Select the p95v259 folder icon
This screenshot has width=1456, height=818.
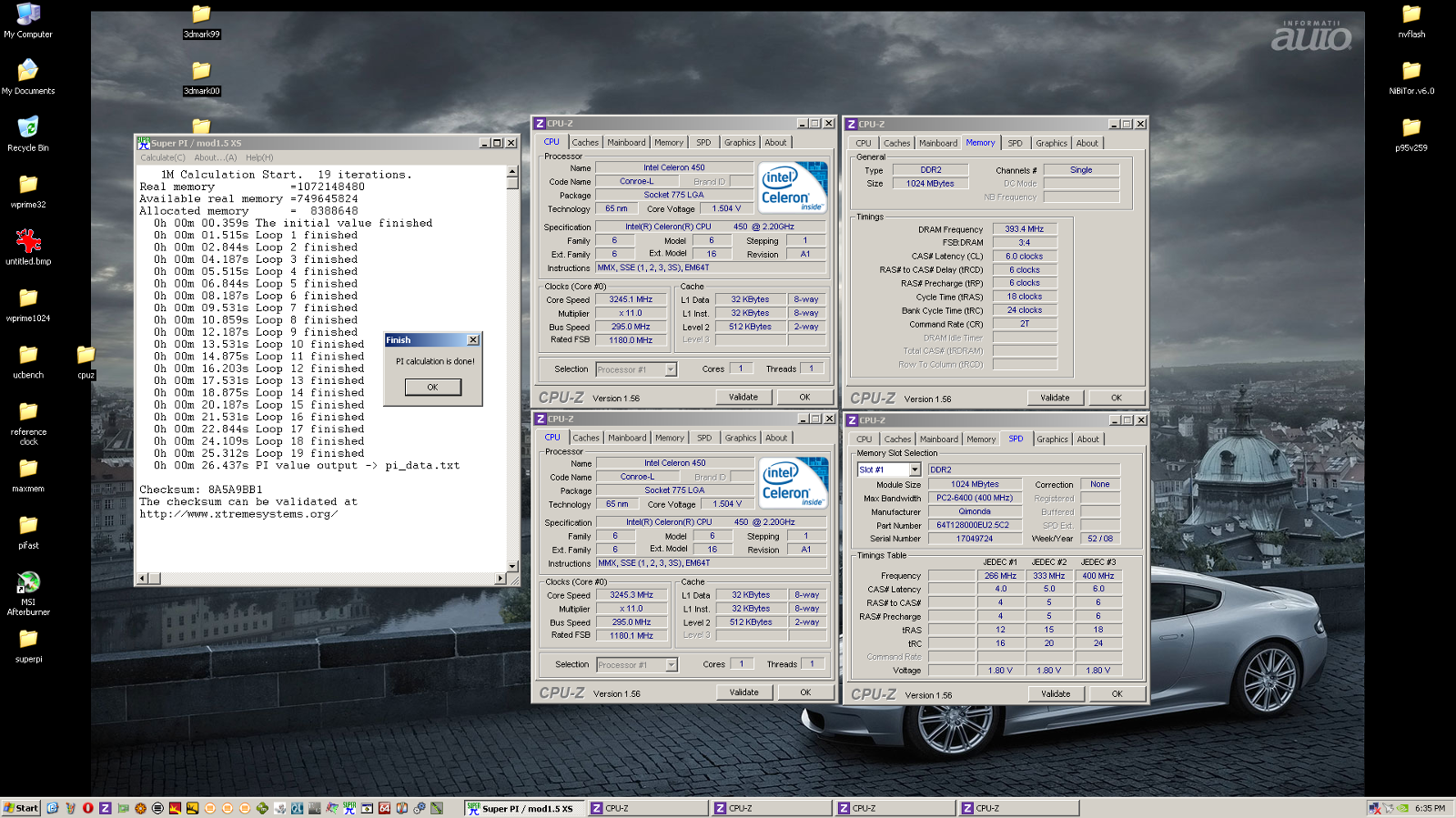pos(1411,134)
